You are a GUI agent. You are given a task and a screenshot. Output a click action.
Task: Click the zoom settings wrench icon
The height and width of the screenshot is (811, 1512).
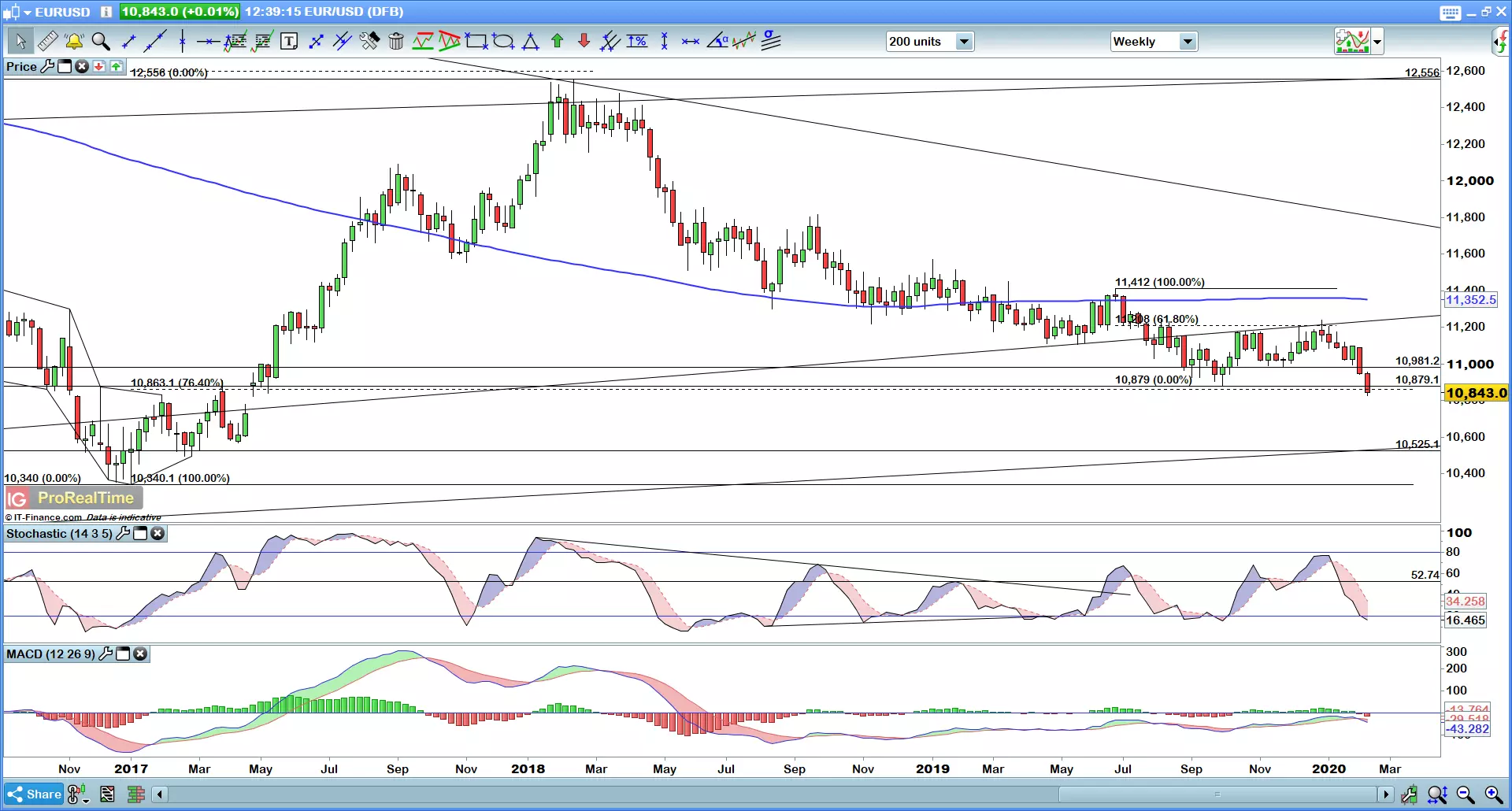tap(1409, 794)
